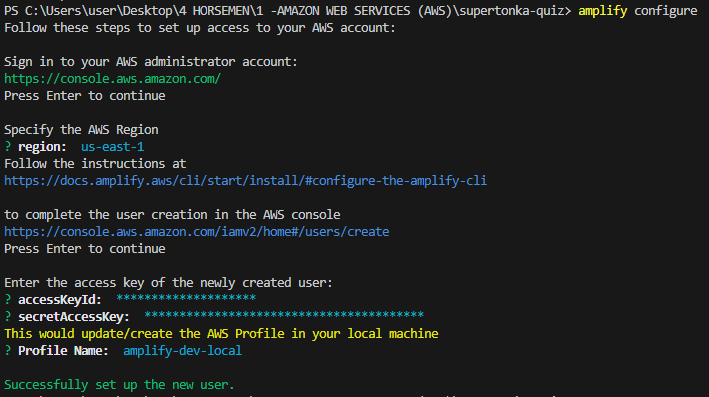
Task: Click the profile name 'amplify-dev-local'
Action: tap(182, 350)
